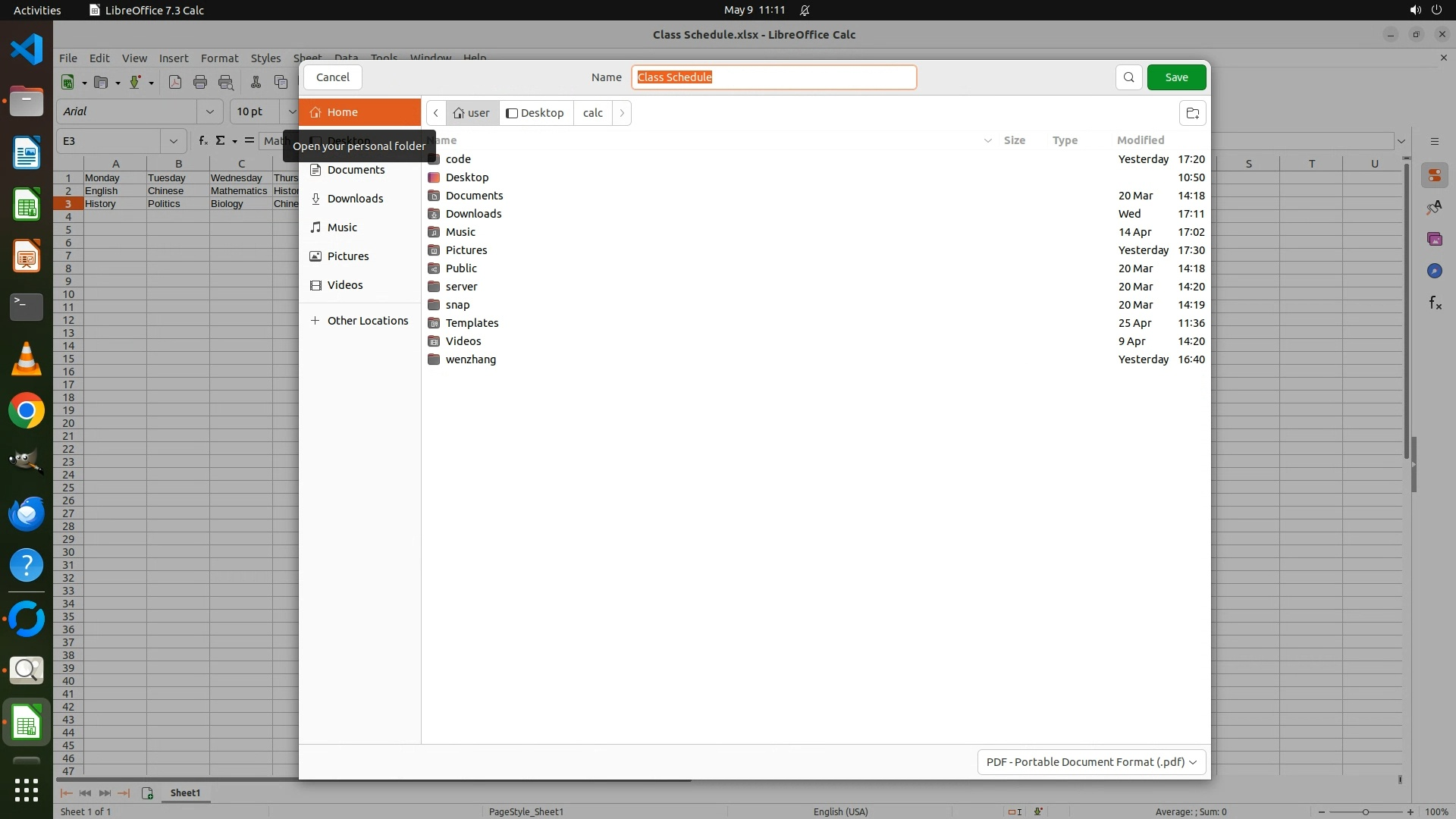Click the Export as PDF toolbar icon
The image size is (1456, 819).
click(x=175, y=82)
